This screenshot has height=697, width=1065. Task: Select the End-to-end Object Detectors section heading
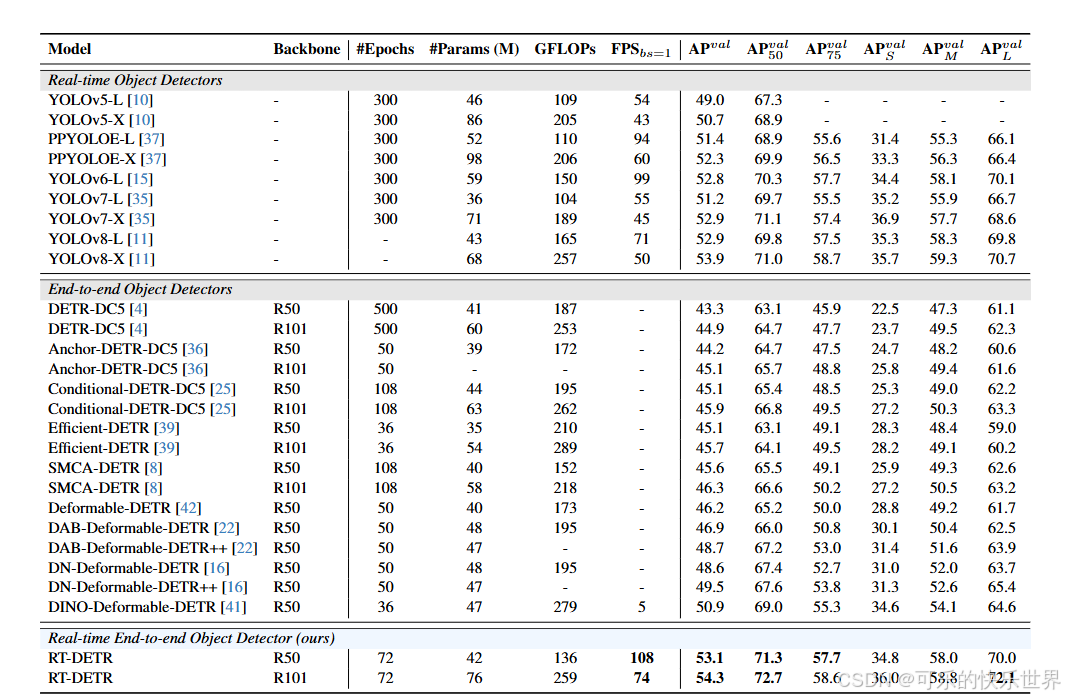click(x=140, y=289)
